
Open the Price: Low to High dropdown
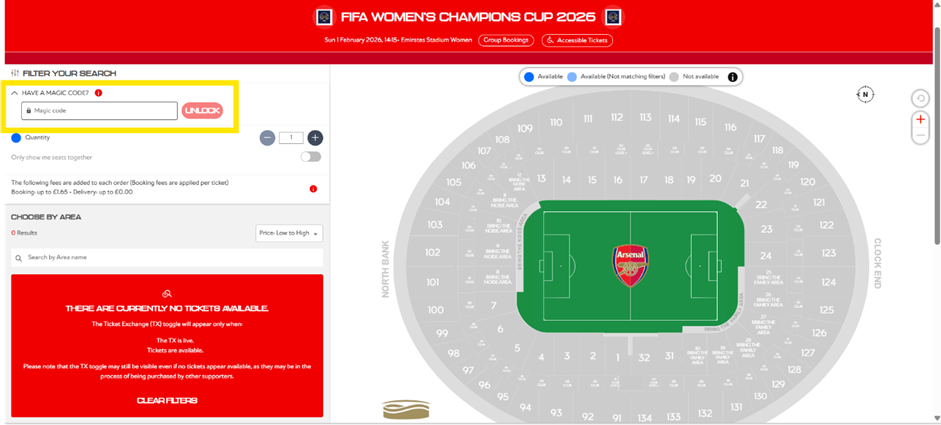coord(289,233)
